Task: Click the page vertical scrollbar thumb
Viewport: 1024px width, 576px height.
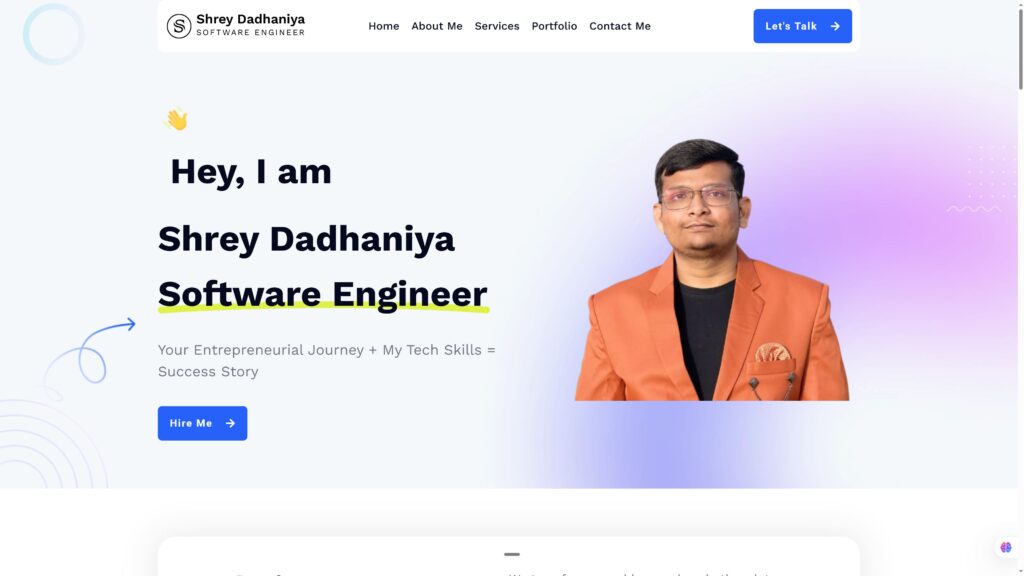Action: pos(1021,46)
